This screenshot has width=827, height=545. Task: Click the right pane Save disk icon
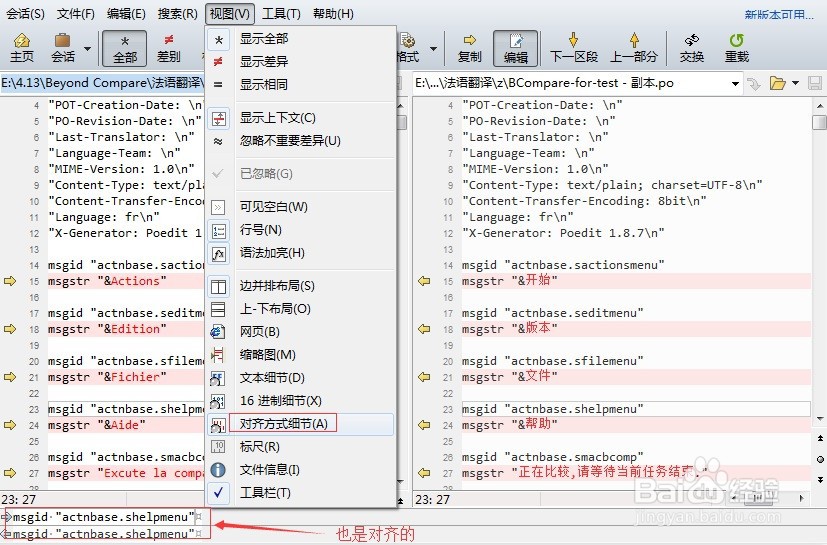[815, 83]
